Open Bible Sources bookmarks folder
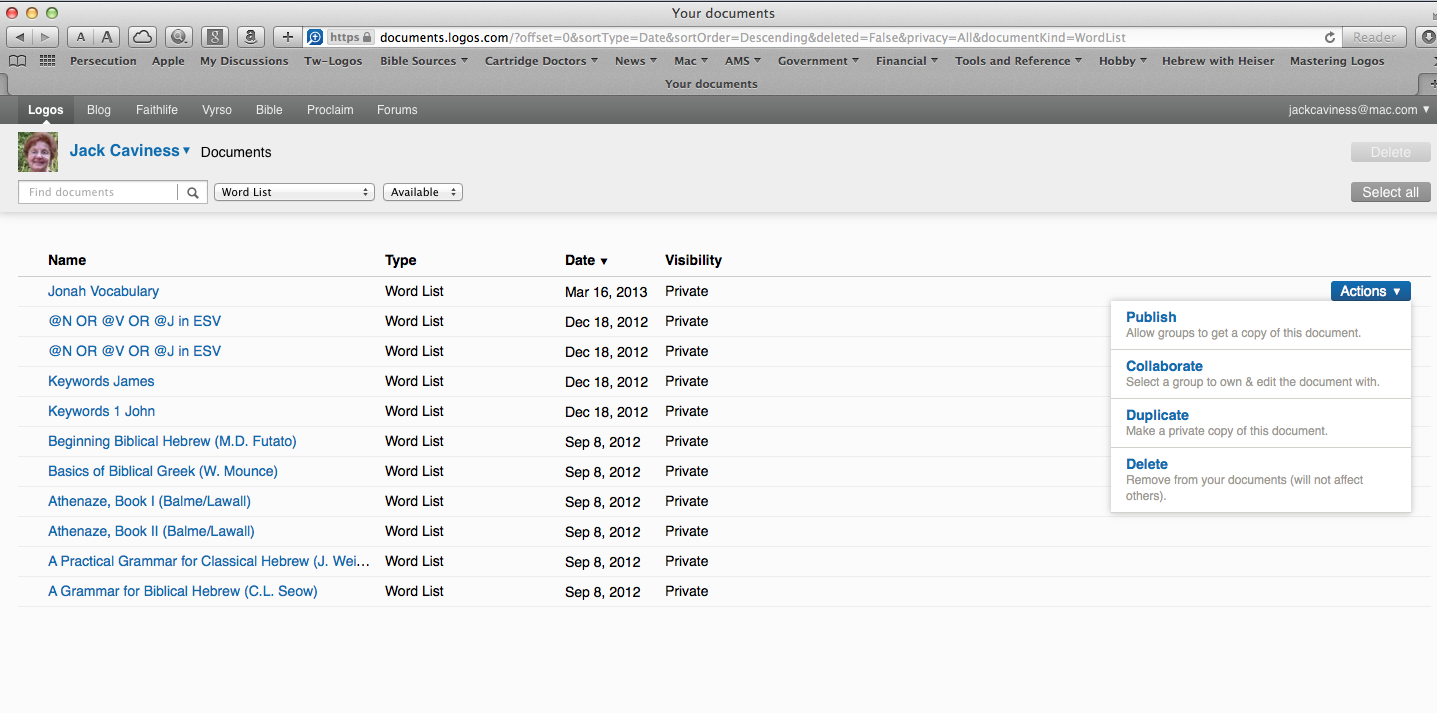 tap(424, 61)
